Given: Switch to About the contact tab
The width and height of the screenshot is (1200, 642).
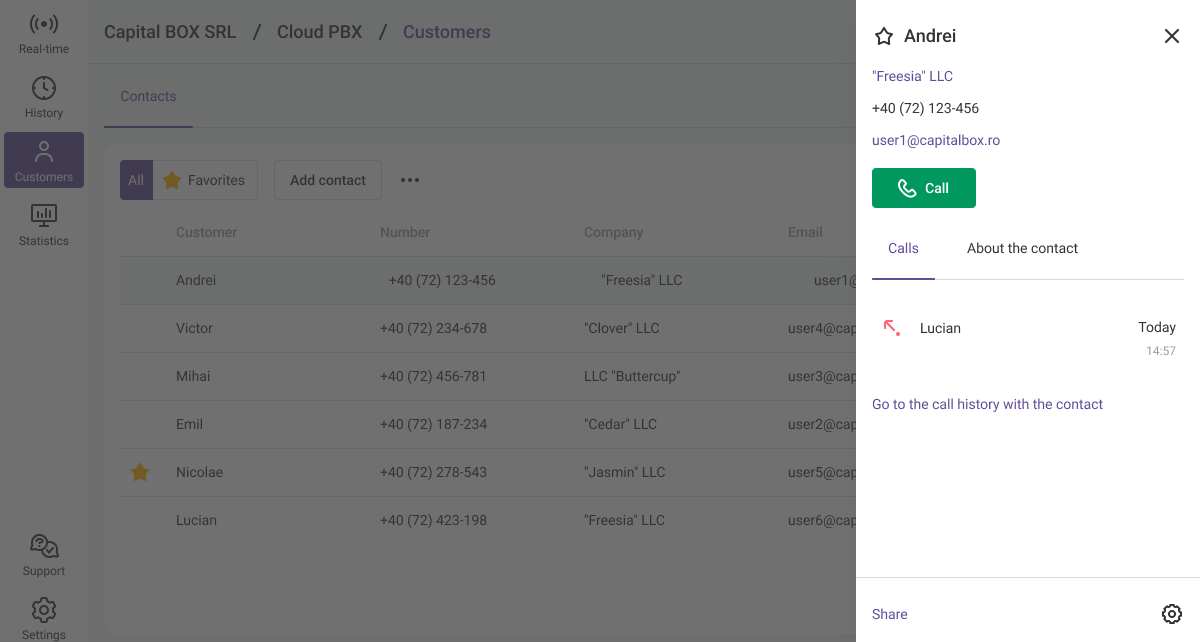Looking at the screenshot, I should coord(1022,248).
